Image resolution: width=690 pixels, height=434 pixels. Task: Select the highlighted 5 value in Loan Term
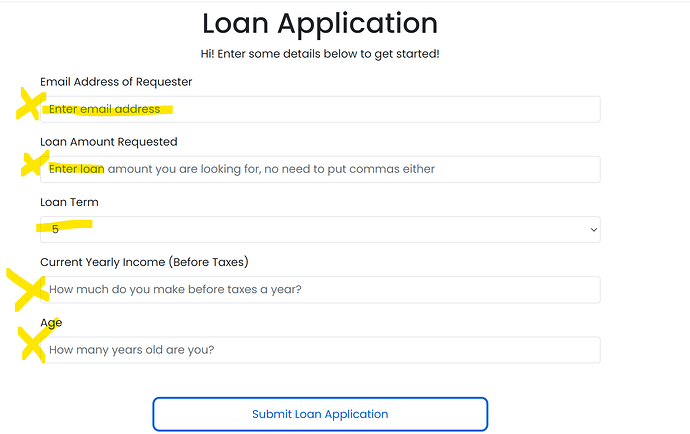click(55, 229)
